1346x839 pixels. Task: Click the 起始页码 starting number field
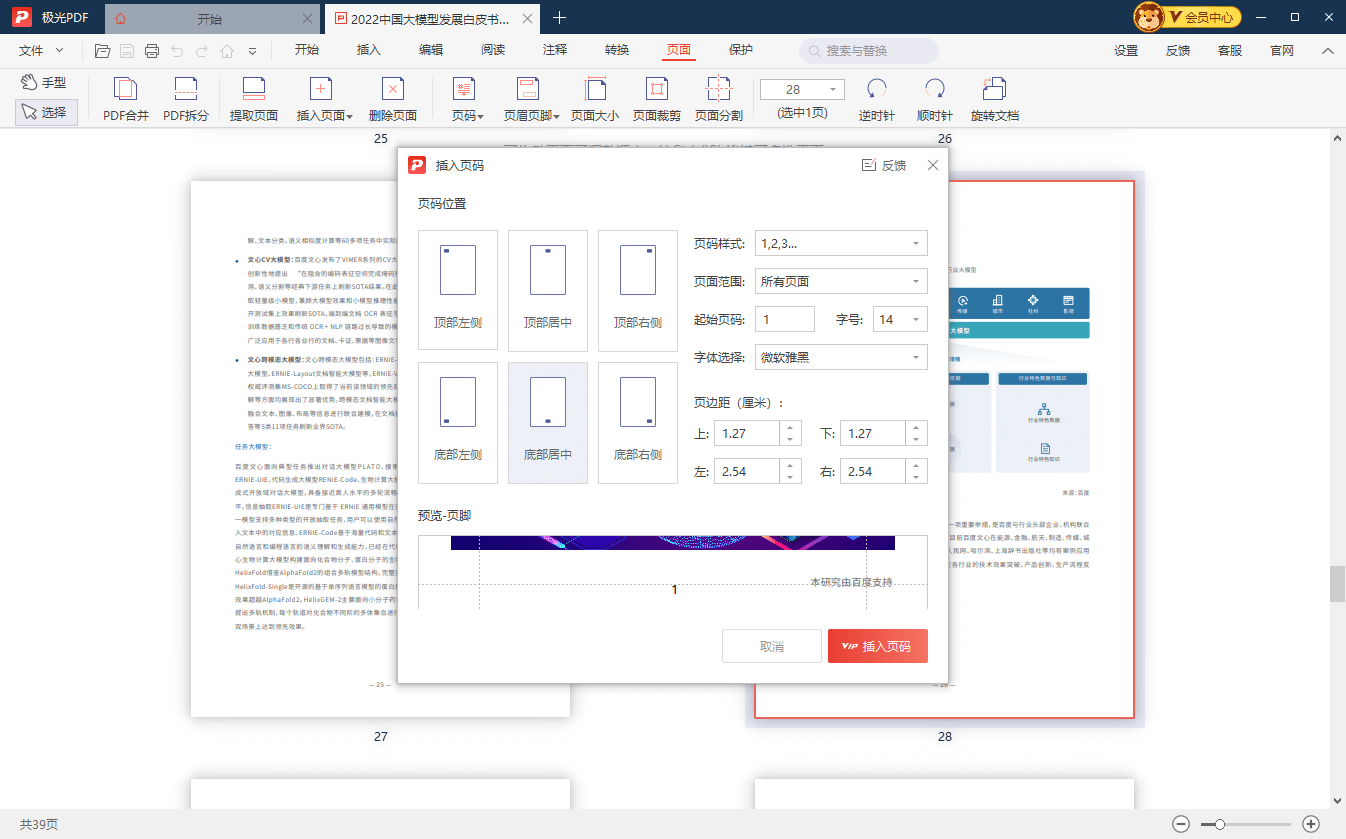(x=785, y=319)
